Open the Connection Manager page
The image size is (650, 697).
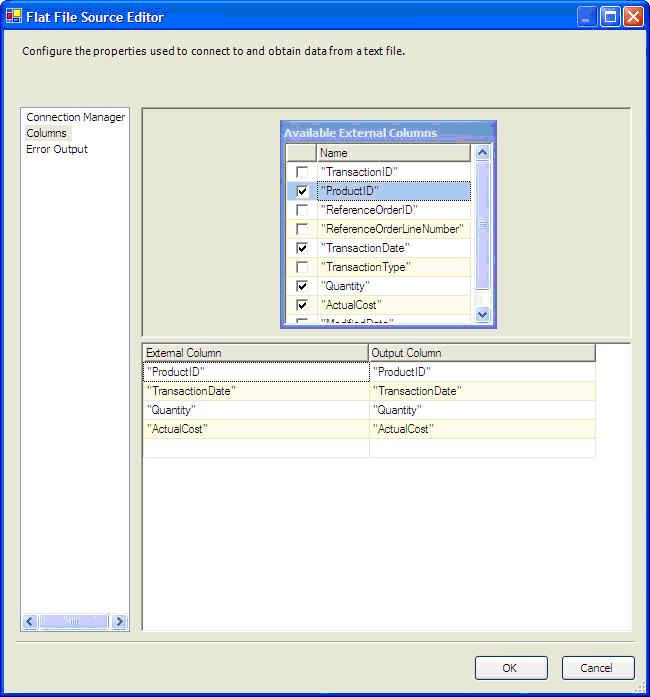pos(76,117)
